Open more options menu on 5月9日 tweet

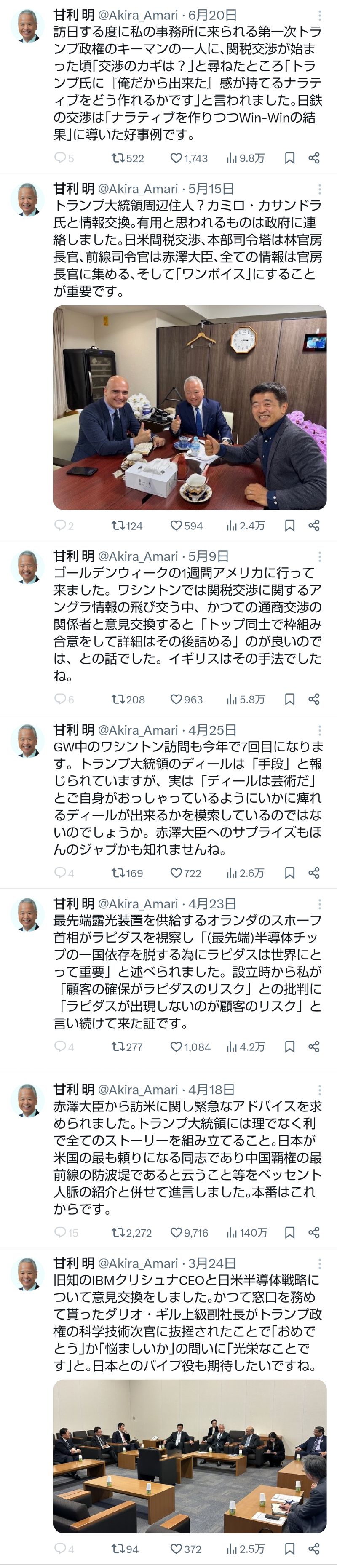coord(319,556)
